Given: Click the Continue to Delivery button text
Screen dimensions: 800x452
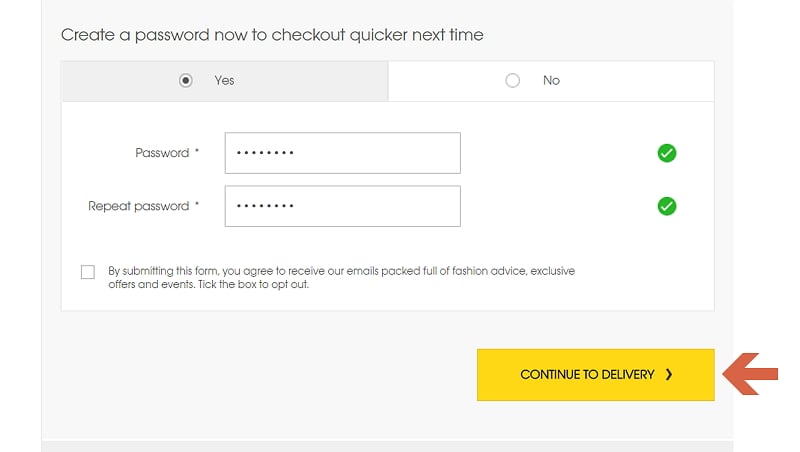Looking at the screenshot, I should pos(587,374).
